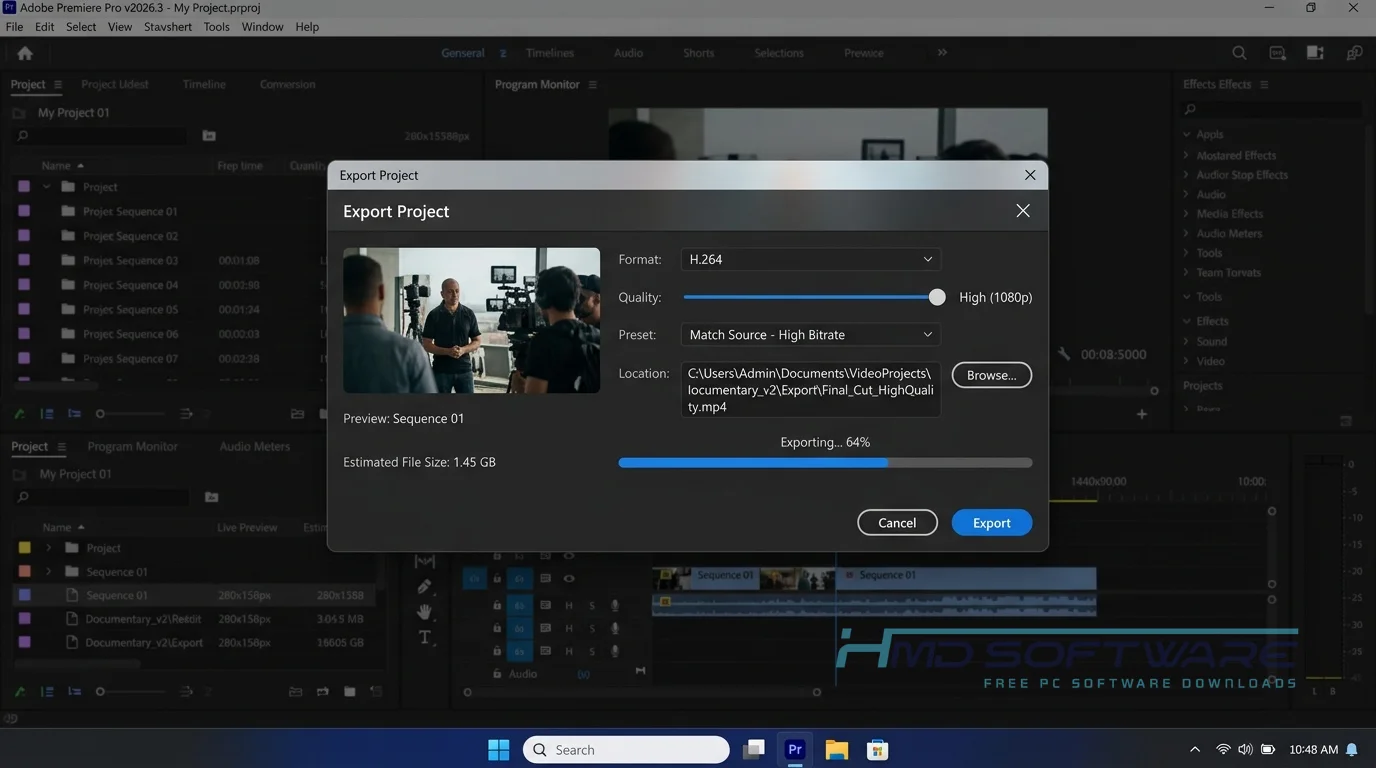1376x768 pixels.
Task: Open the Help menu
Action: [307, 27]
